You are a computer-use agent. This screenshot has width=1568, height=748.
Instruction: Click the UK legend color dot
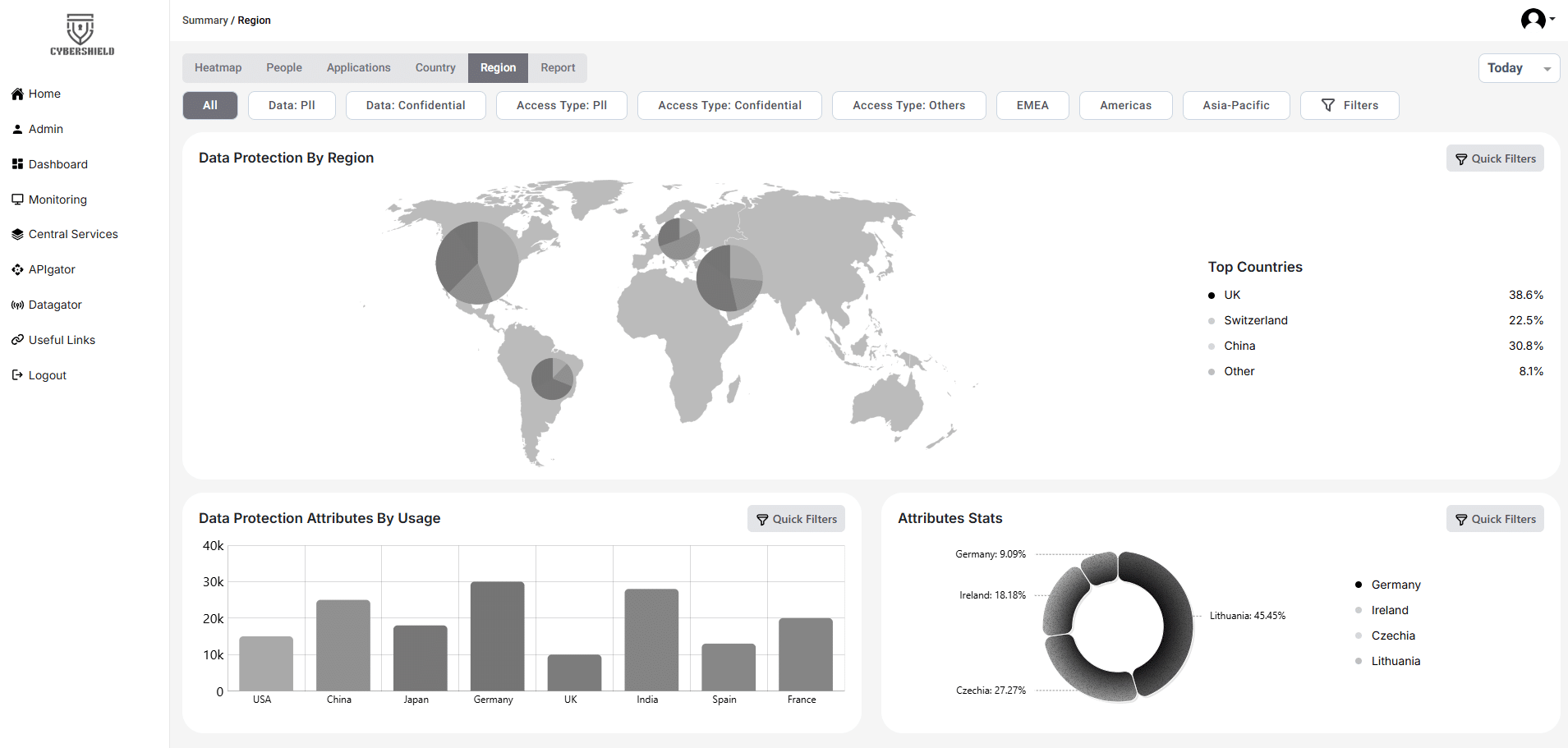(1211, 296)
